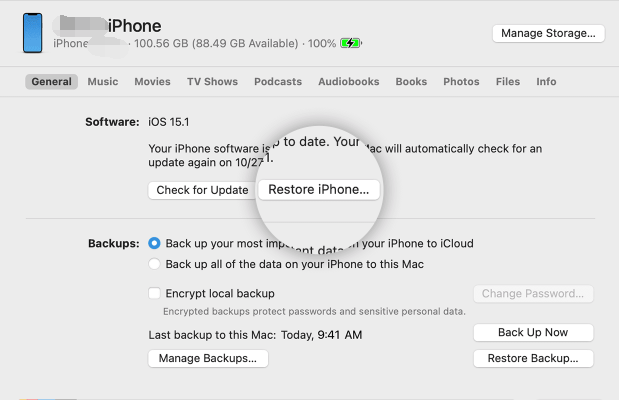Screen dimensions: 619x400
Task: Click Restore iPhone button
Action: point(319,190)
